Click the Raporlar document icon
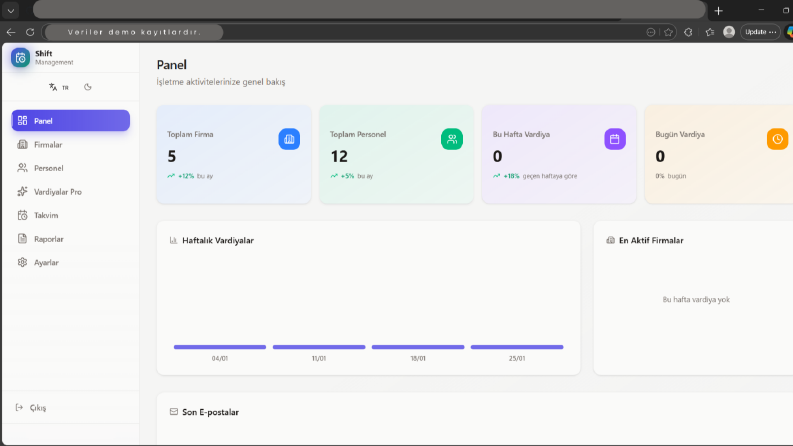The width and height of the screenshot is (793, 446). point(22,238)
